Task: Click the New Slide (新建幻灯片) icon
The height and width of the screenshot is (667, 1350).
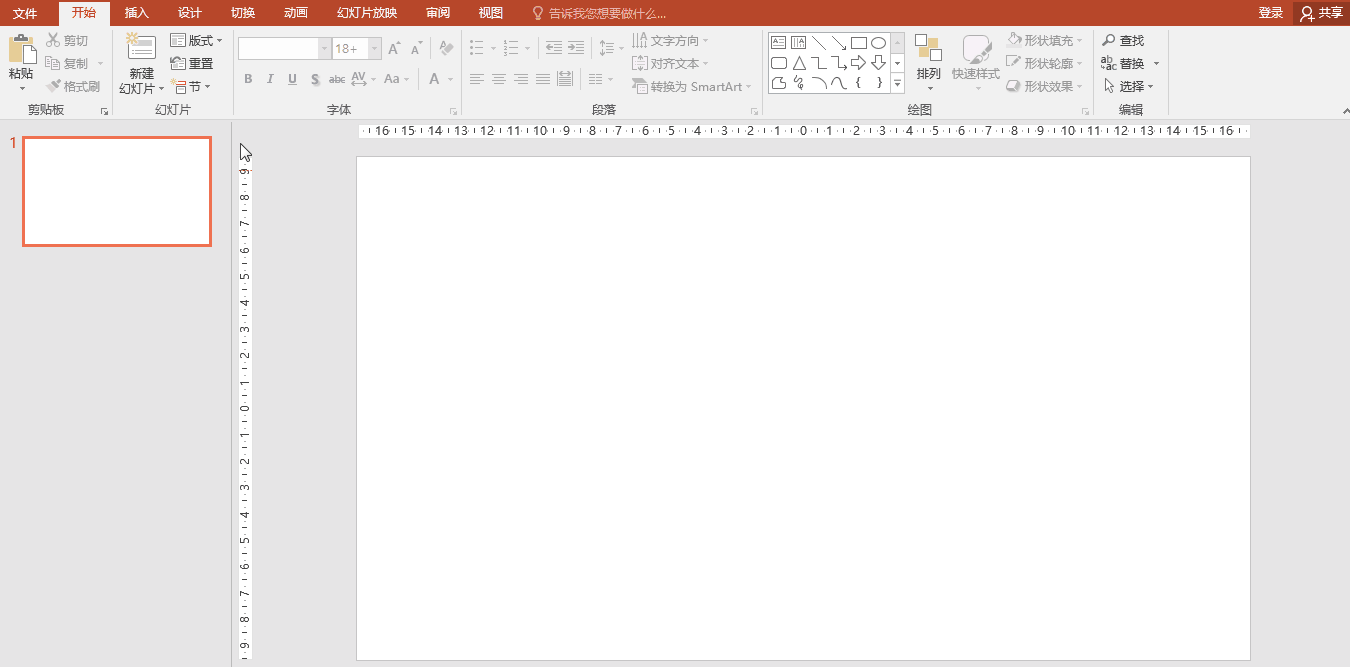Action: click(142, 48)
